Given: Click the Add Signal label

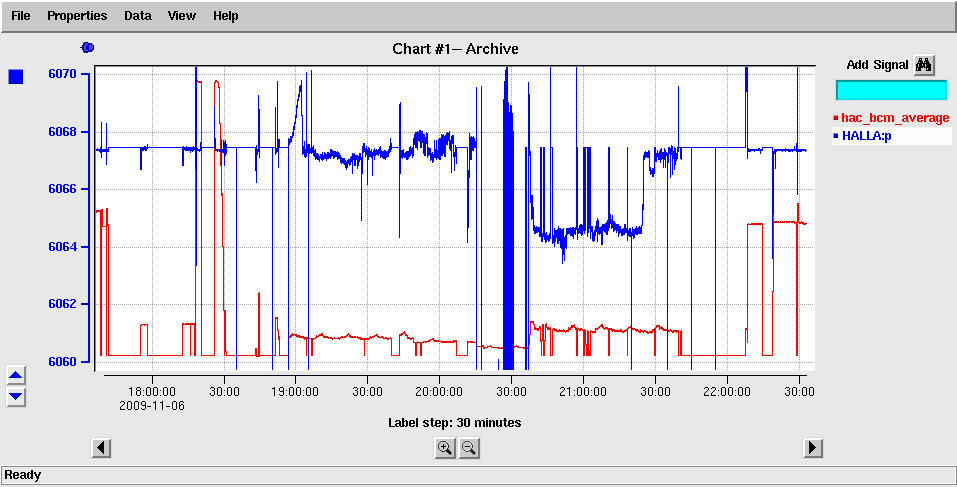Looking at the screenshot, I should pos(877,65).
